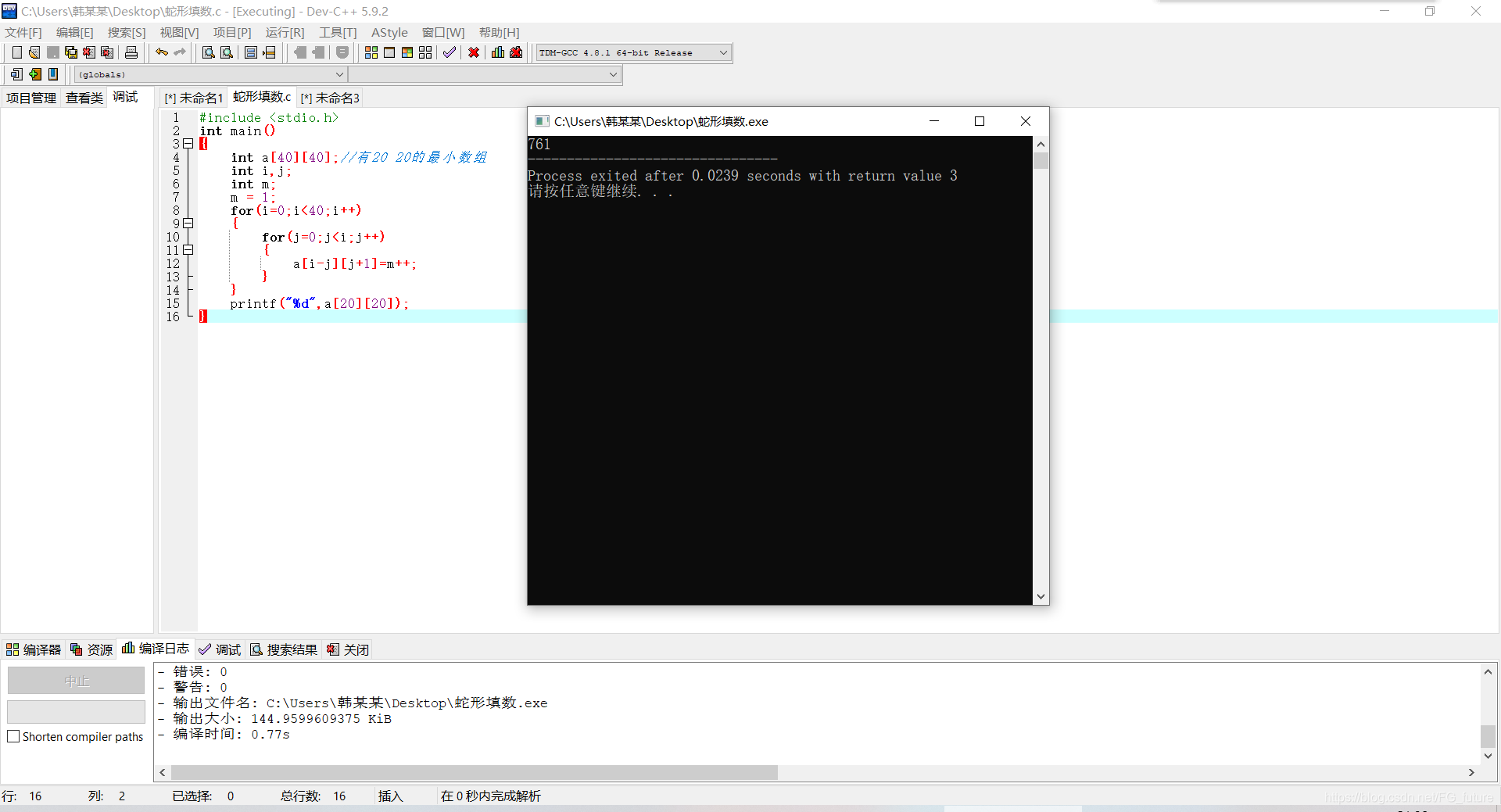This screenshot has height=812, width=1501.
Task: Click the 关闭 tab to close bottom panel
Action: (x=348, y=649)
